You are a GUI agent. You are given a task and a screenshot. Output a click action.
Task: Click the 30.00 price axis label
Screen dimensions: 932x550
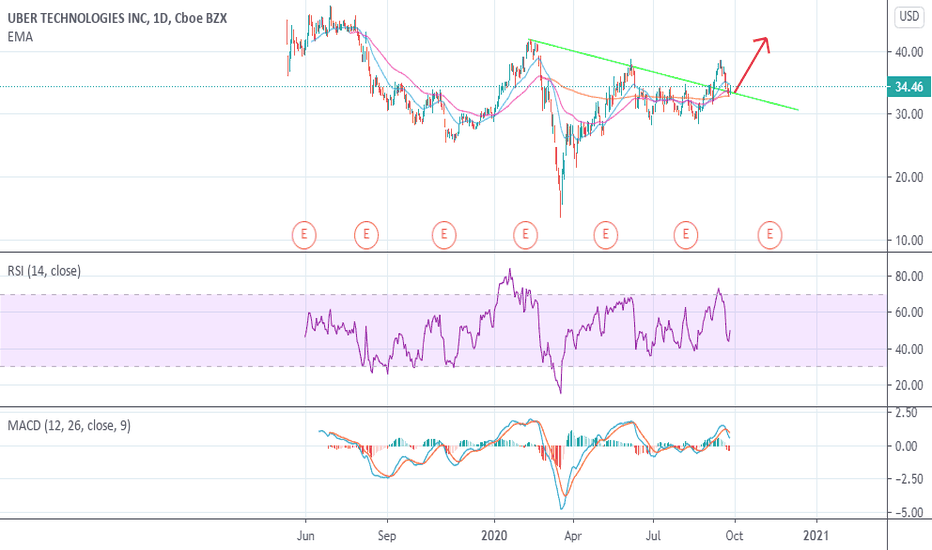(x=909, y=114)
